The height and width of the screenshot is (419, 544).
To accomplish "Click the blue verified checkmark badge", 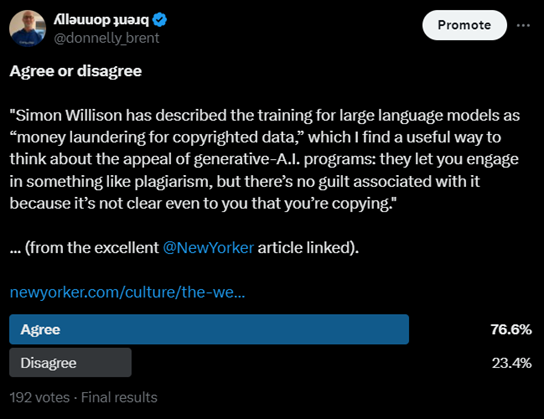I will pyautogui.click(x=160, y=20).
